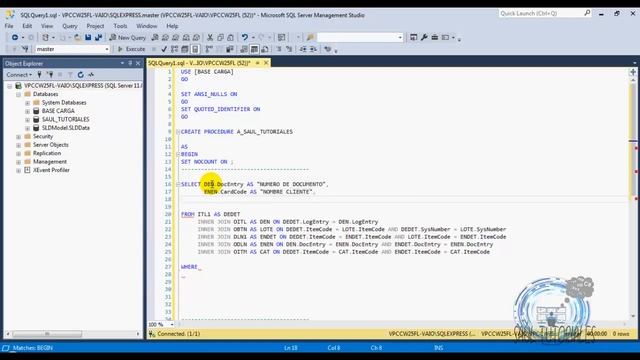Expand the Server Objects node
Image resolution: width=640 pixels, height=360 pixels.
pos(18,145)
